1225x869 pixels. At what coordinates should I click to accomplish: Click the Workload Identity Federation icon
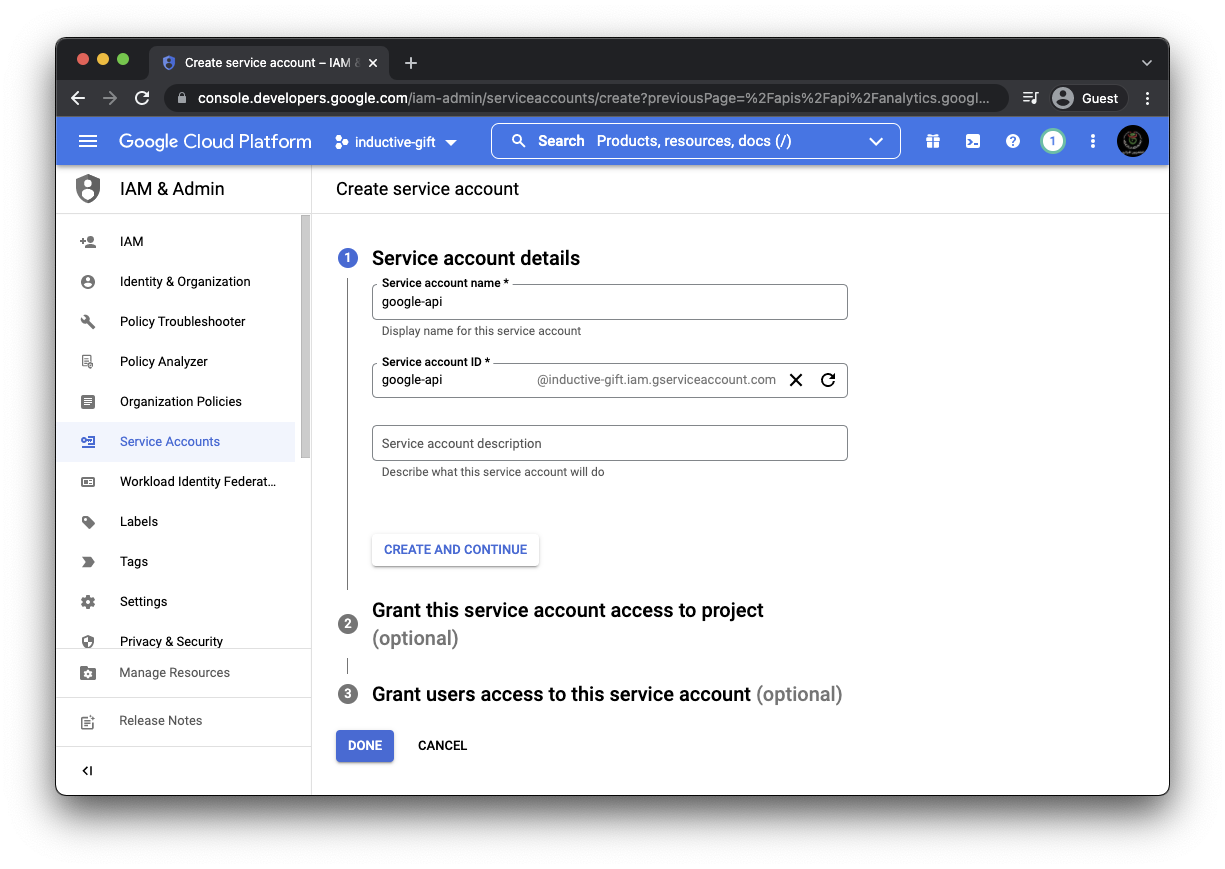[88, 482]
